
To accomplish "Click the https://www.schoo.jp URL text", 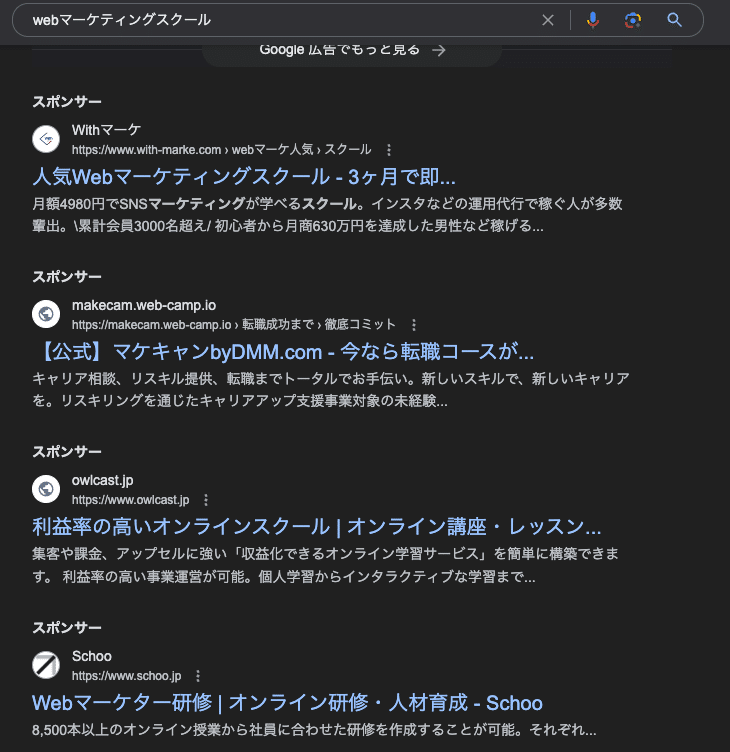I will pos(127,676).
